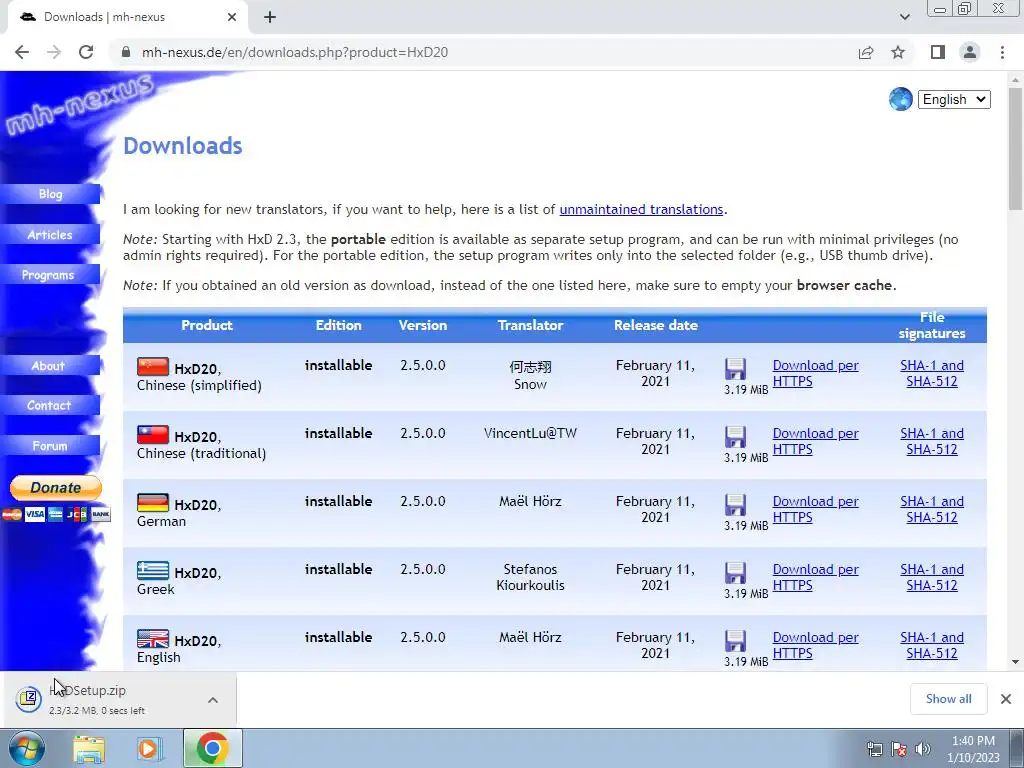Click the floppy disk icon for German
Screen dimensions: 1024x768
735,505
